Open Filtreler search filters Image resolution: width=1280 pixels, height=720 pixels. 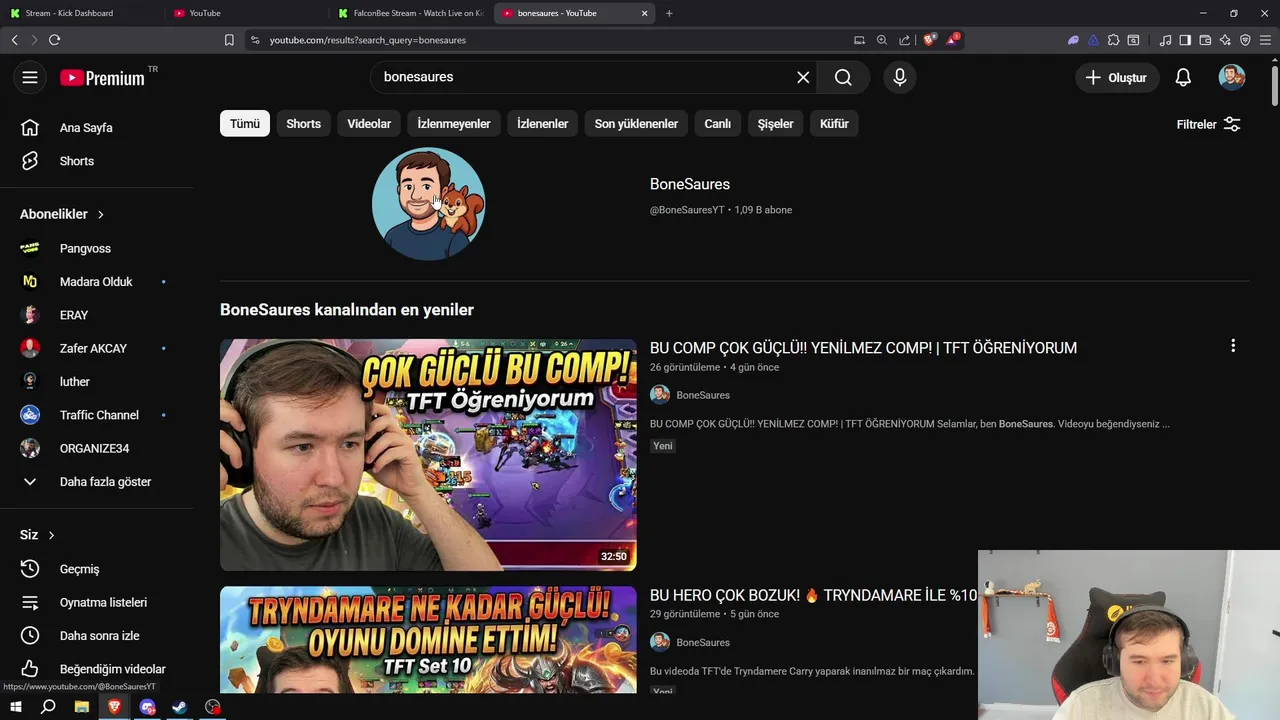pyautogui.click(x=1209, y=124)
